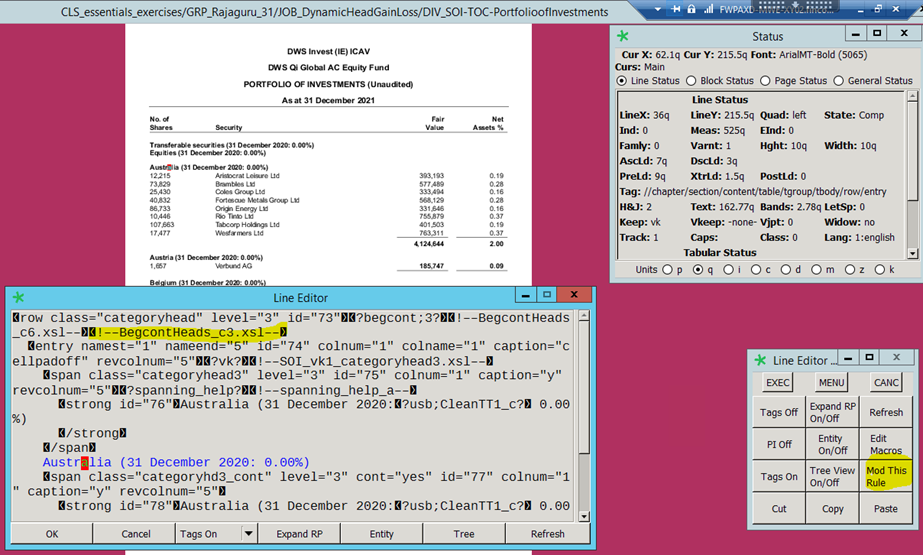Choose units m radio button
923x555 pixels.
(x=816, y=270)
